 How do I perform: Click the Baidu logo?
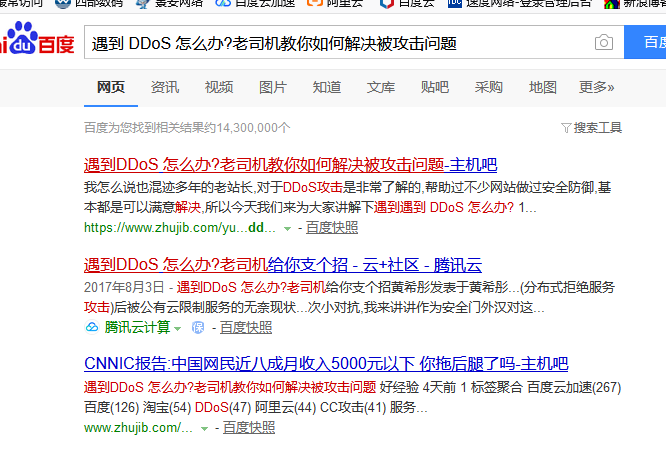[x=35, y=45]
